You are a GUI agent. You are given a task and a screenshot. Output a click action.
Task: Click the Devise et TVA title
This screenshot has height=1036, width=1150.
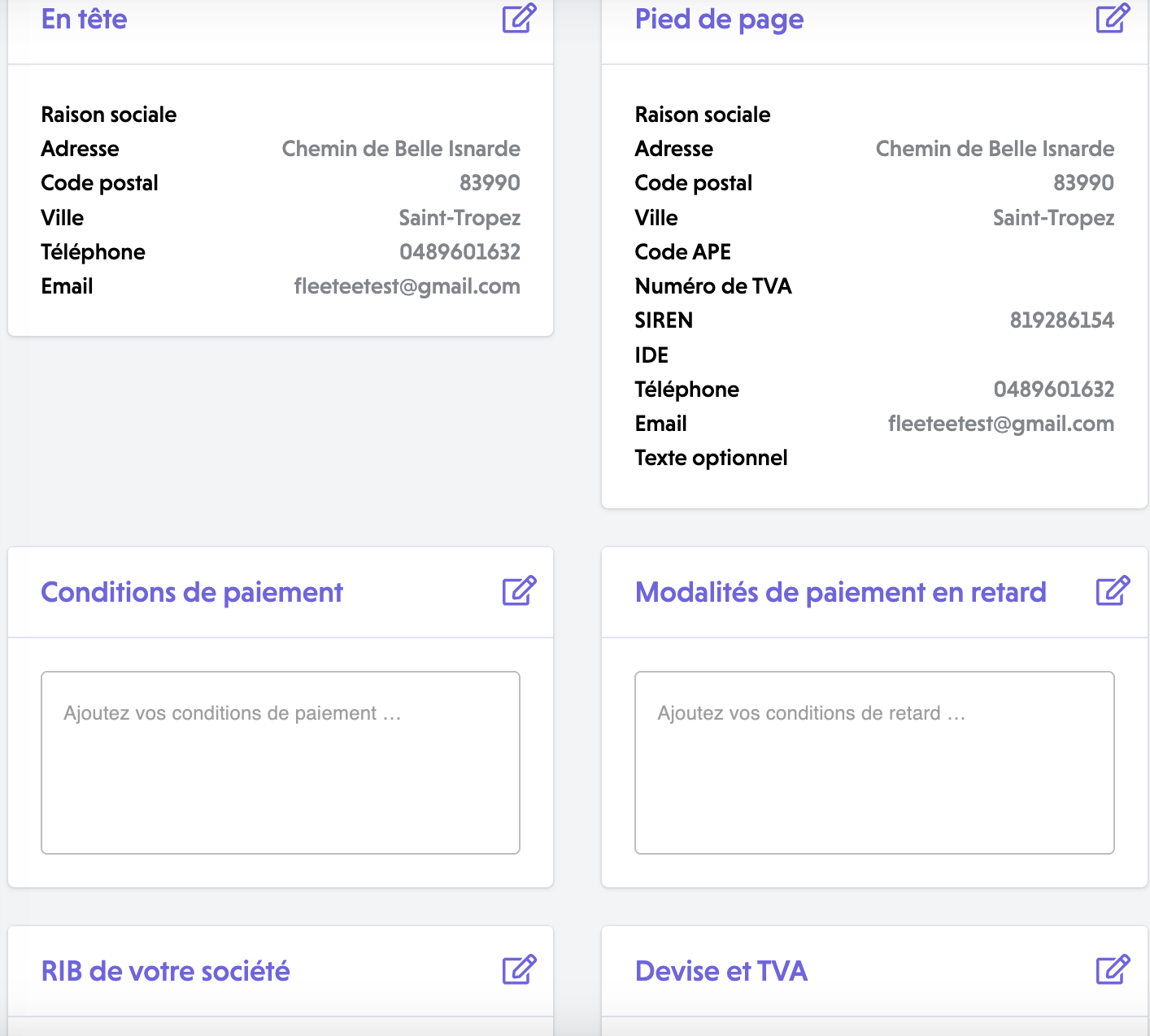point(721,971)
